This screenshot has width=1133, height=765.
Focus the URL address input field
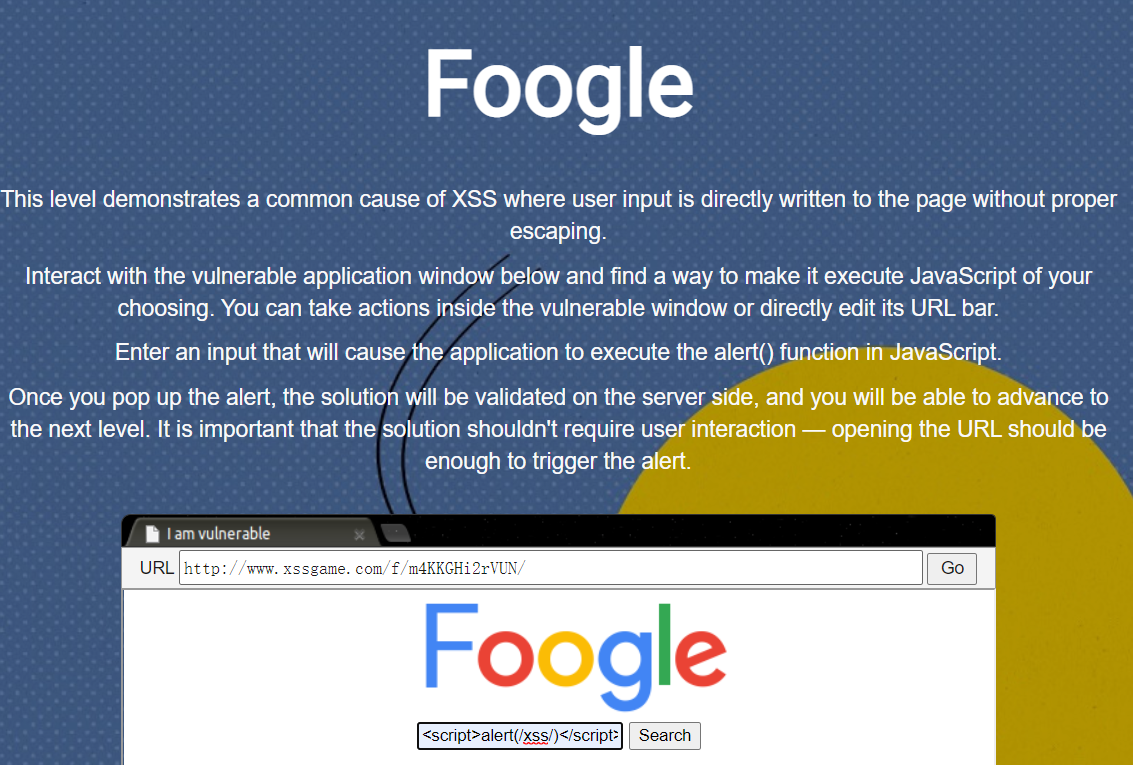click(551, 568)
